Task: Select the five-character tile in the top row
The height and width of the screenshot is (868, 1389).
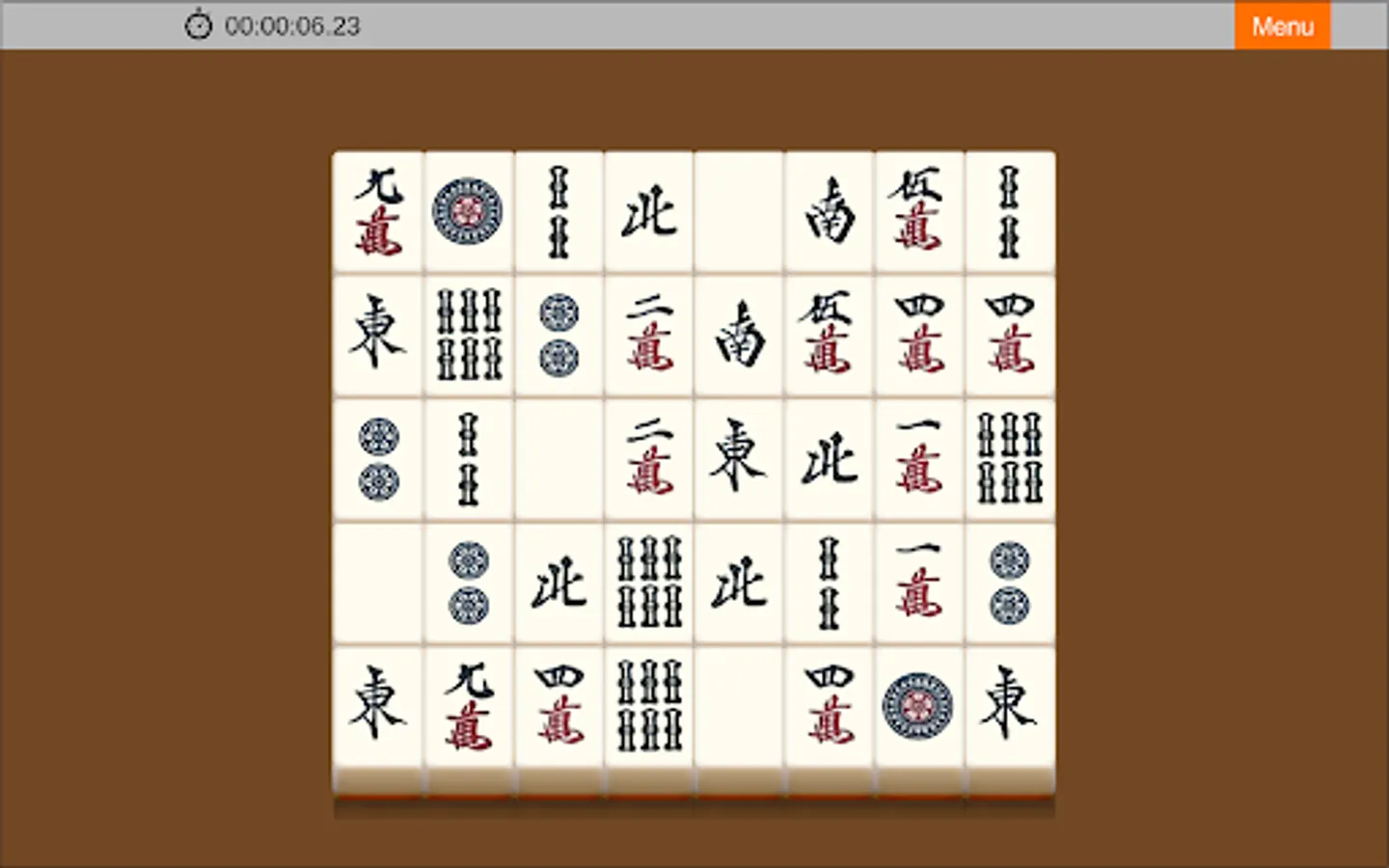Action: (919, 212)
